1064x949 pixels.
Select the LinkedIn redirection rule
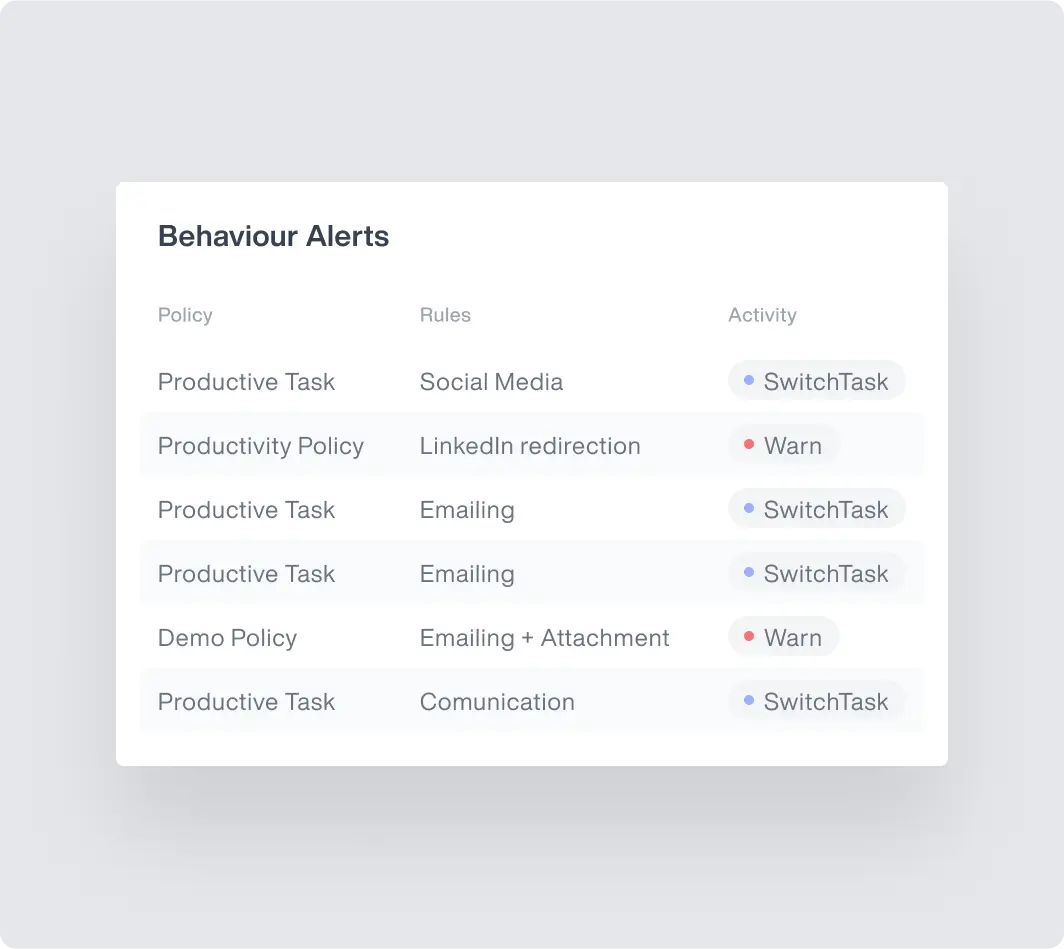tap(530, 446)
